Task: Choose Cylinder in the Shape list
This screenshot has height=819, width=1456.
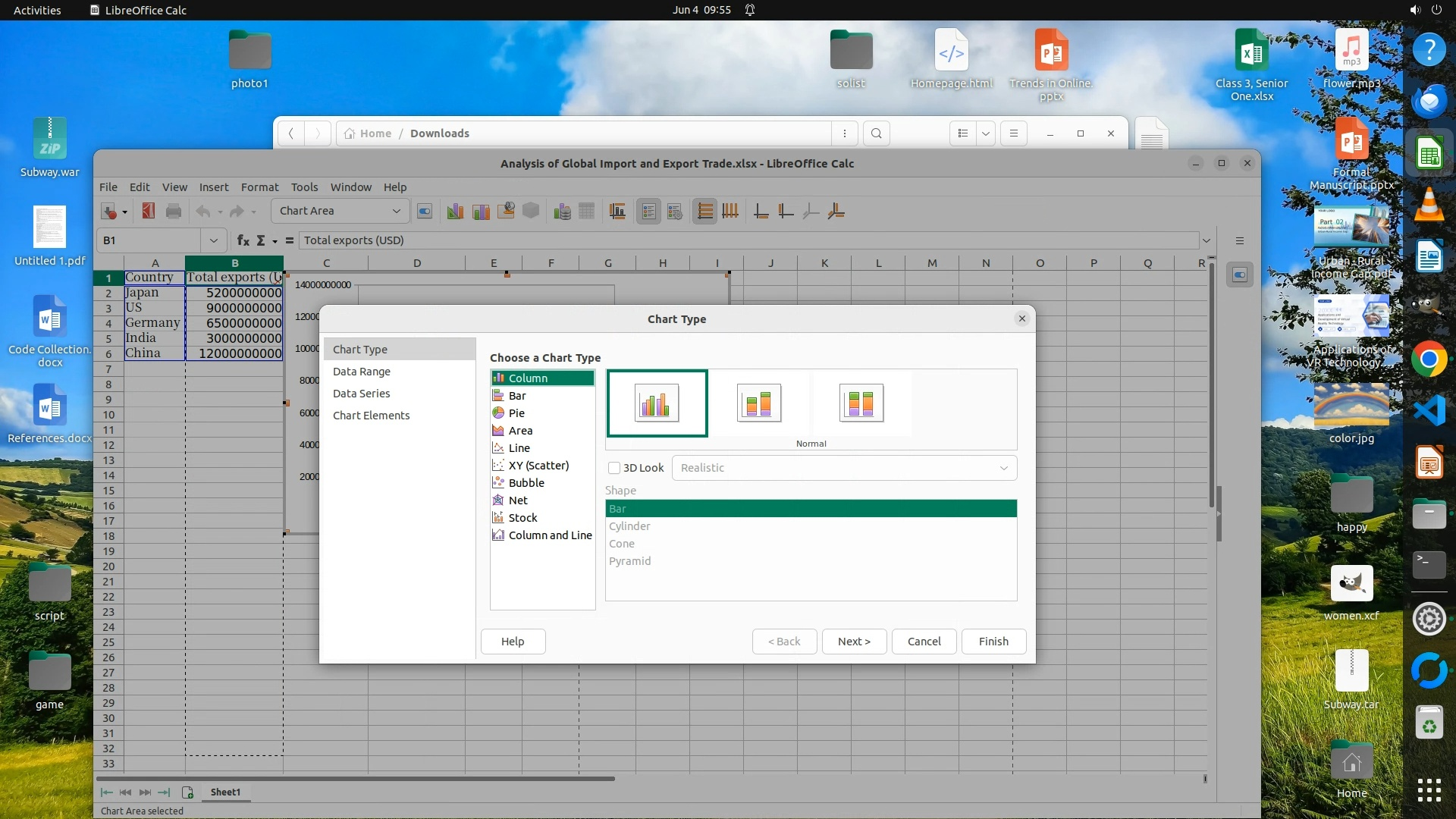Action: [629, 526]
